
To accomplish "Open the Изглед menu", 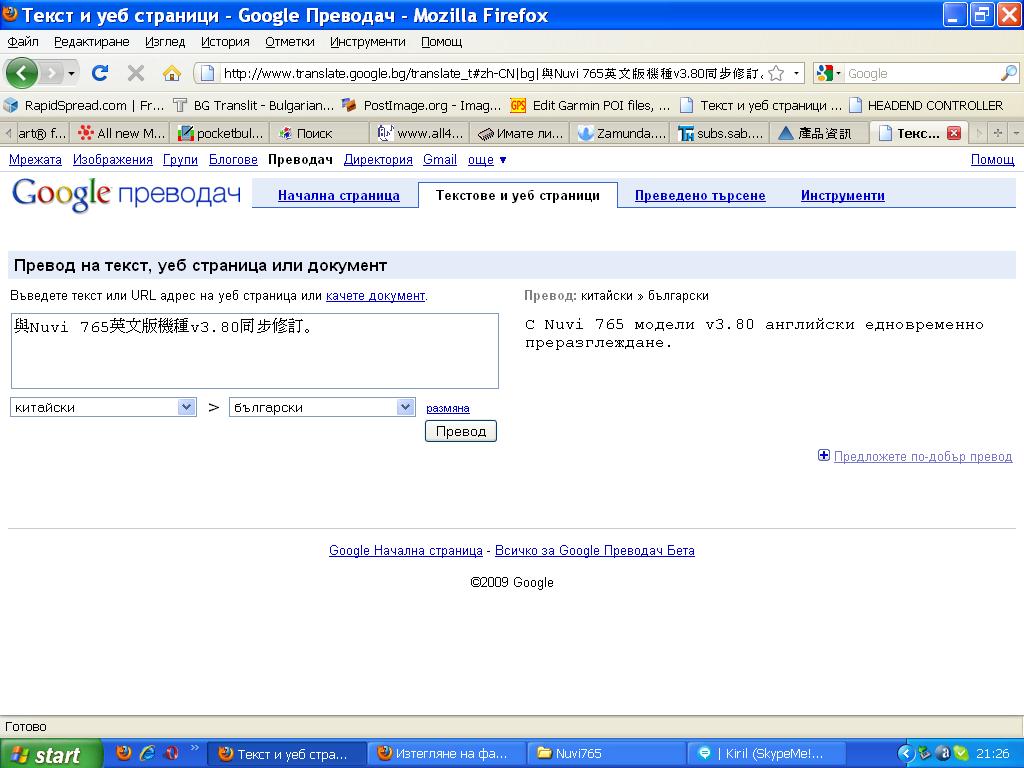I will pyautogui.click(x=165, y=42).
